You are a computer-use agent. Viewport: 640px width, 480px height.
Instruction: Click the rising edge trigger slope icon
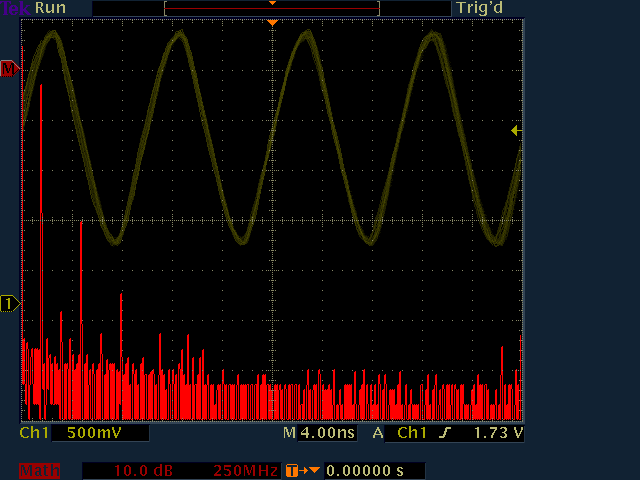click(x=445, y=434)
